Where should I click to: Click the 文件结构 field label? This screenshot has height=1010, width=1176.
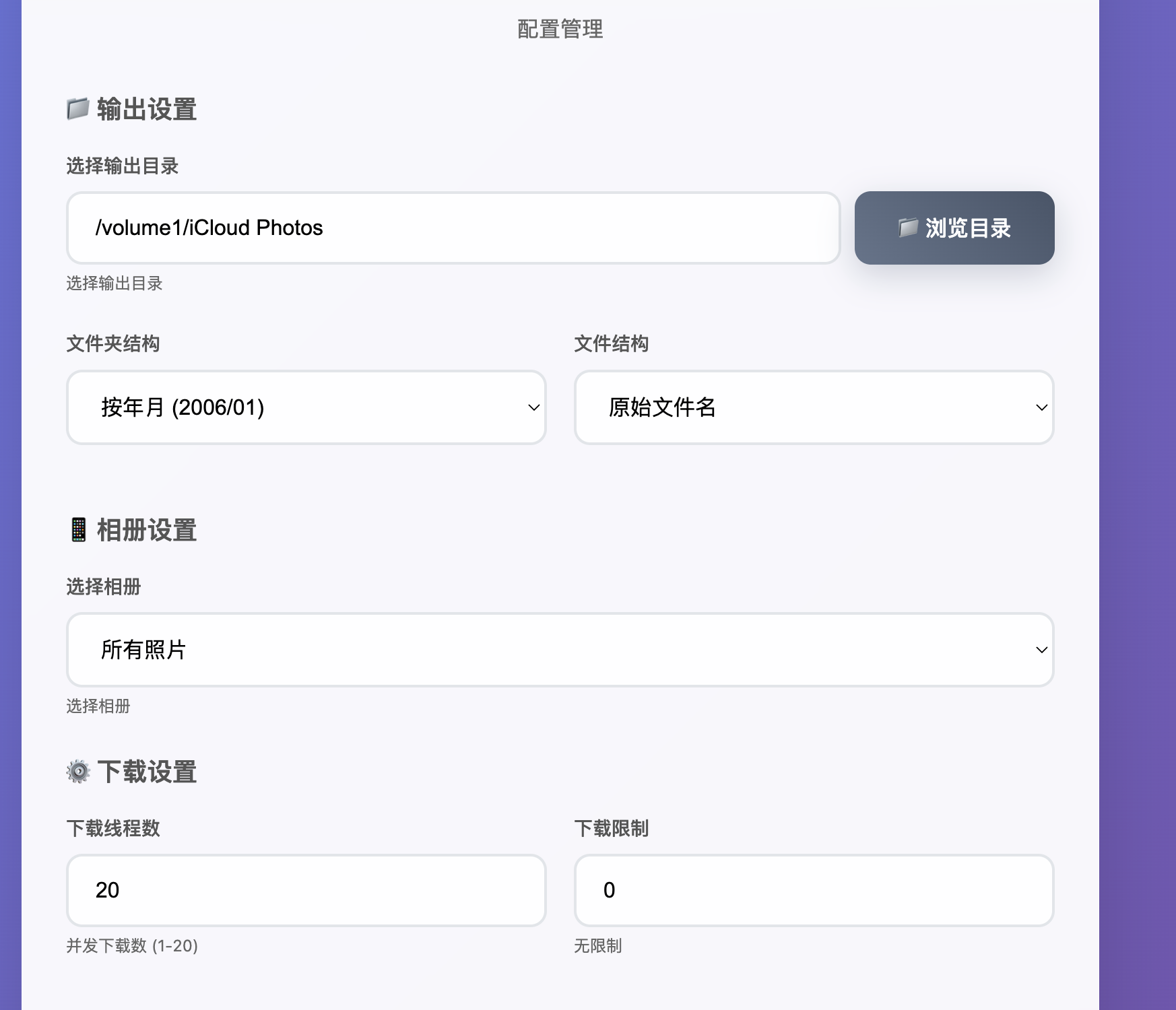(611, 344)
